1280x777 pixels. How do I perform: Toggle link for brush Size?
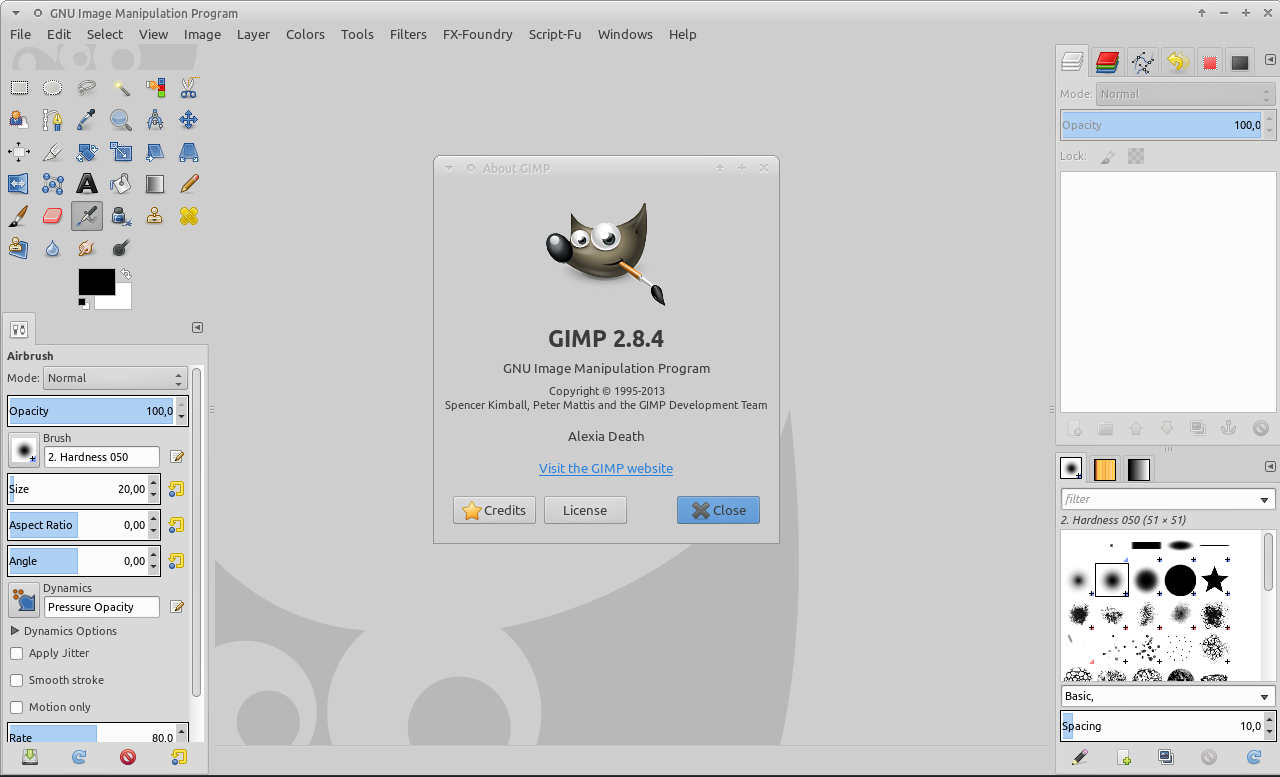[176, 489]
